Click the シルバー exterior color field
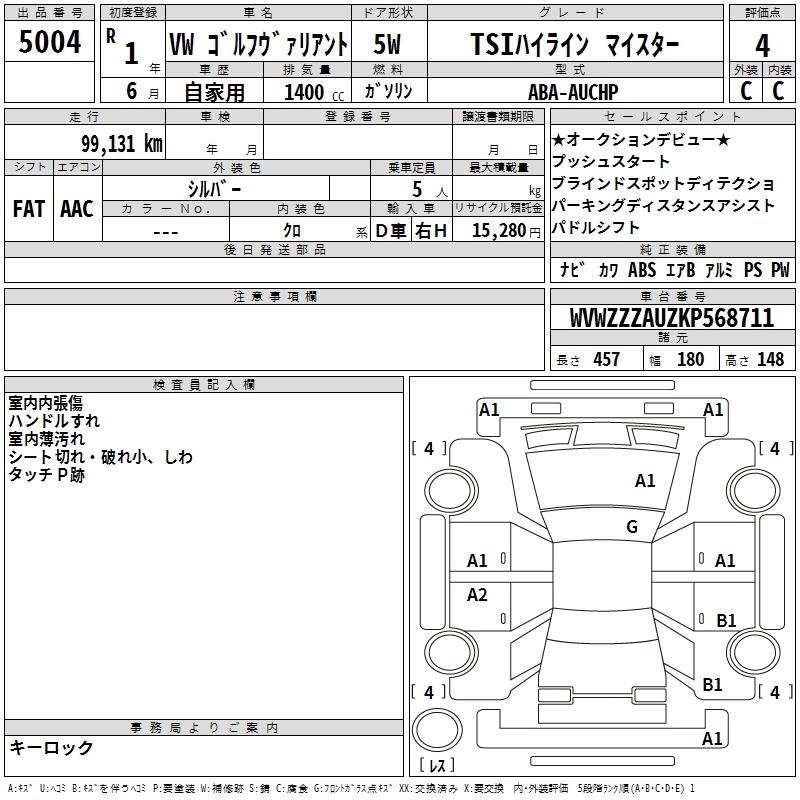 [x=214, y=189]
